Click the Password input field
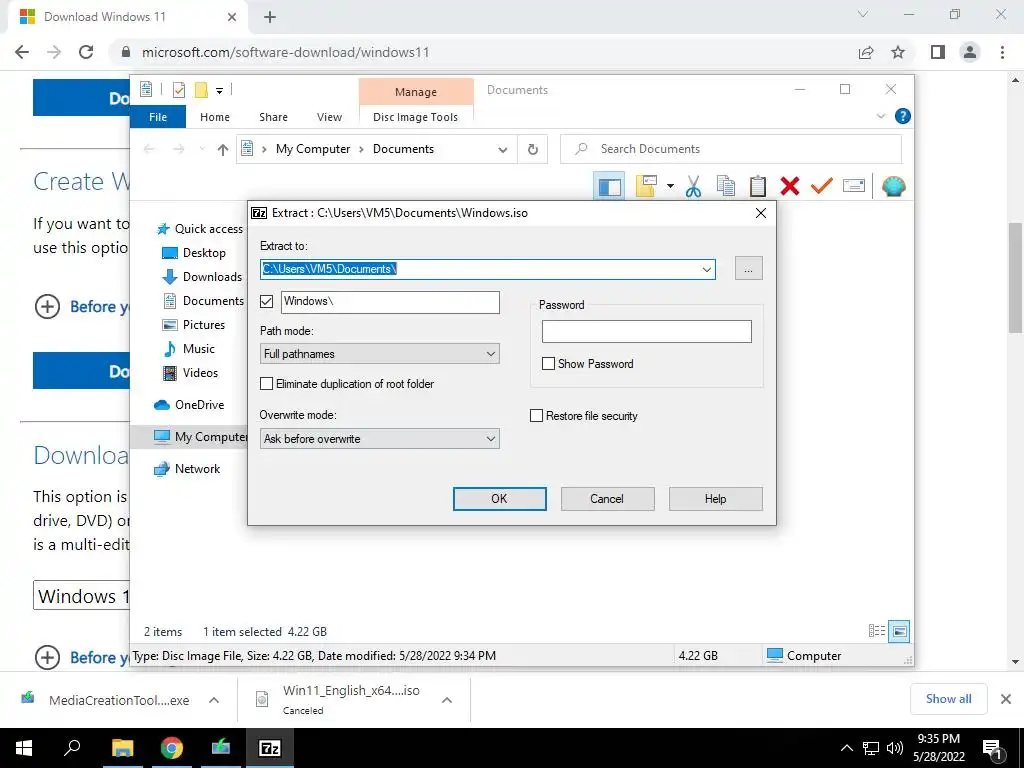 coord(647,332)
